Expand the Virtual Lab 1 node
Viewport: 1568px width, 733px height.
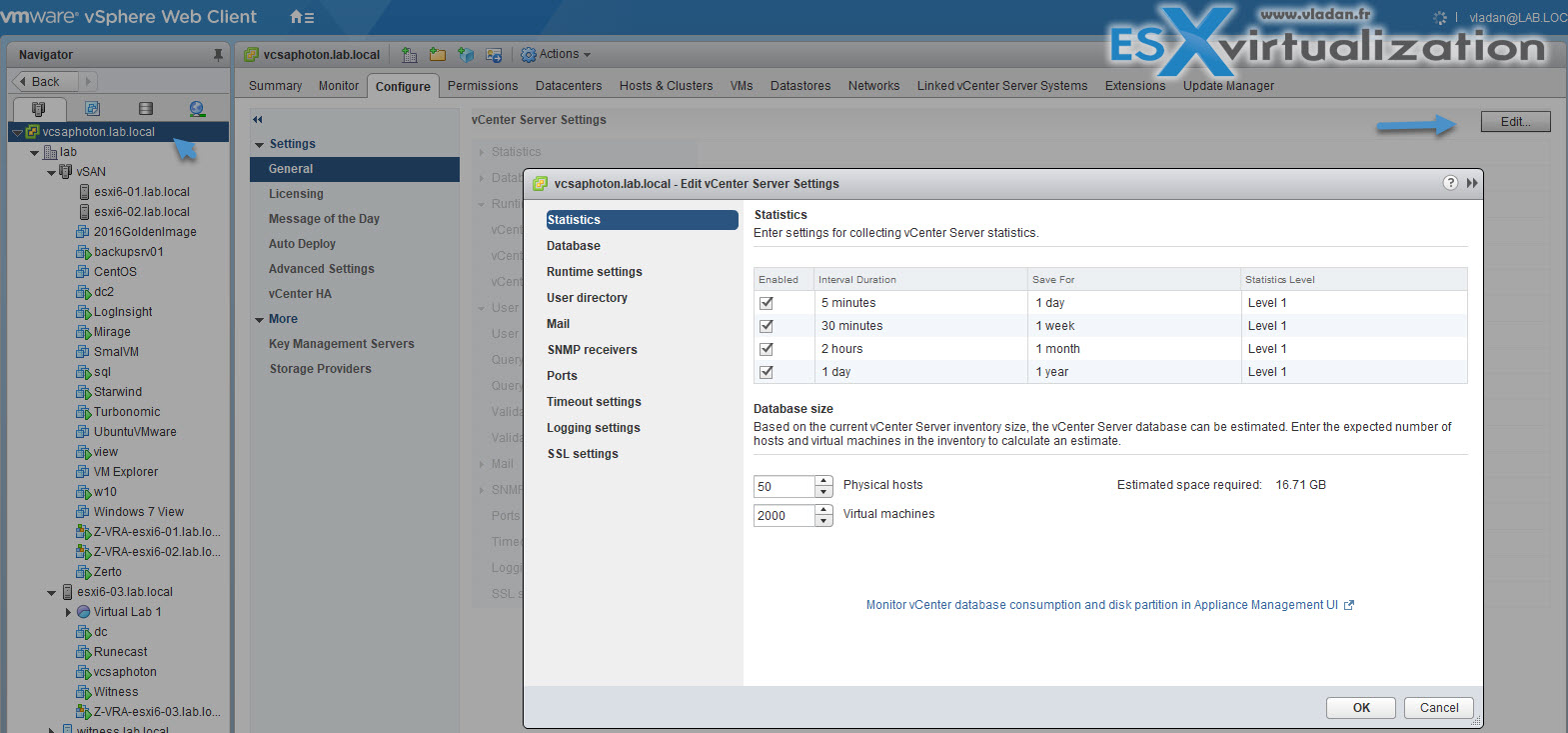[68, 612]
